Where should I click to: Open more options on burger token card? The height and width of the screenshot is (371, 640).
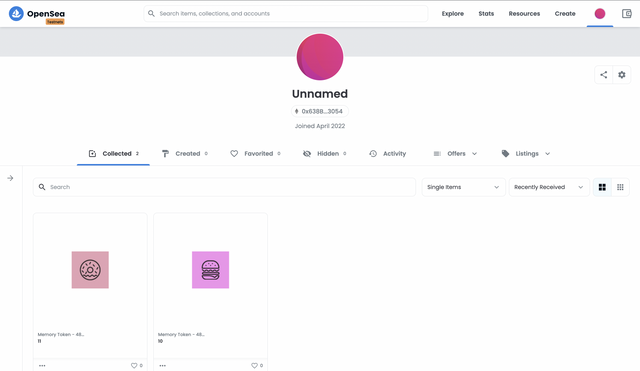162,365
